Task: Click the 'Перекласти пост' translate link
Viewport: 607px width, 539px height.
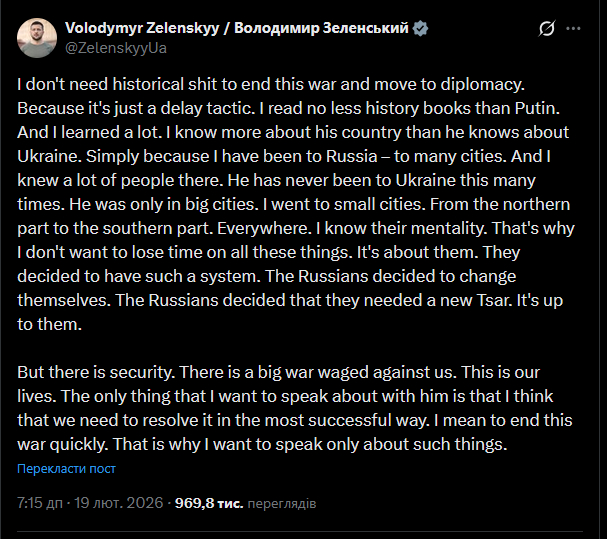Action: click(x=66, y=468)
